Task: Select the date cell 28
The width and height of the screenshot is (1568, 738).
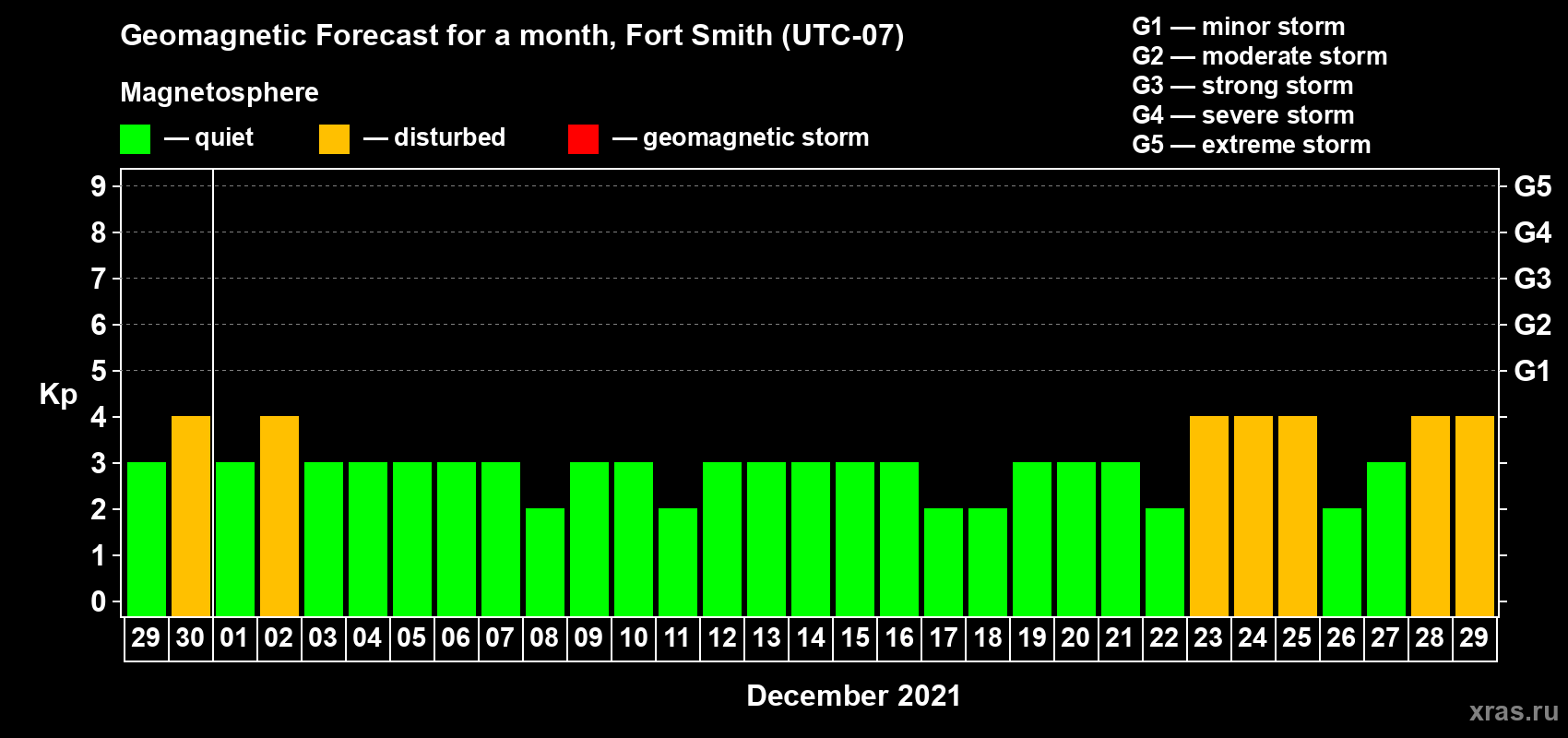Action: (x=1430, y=638)
